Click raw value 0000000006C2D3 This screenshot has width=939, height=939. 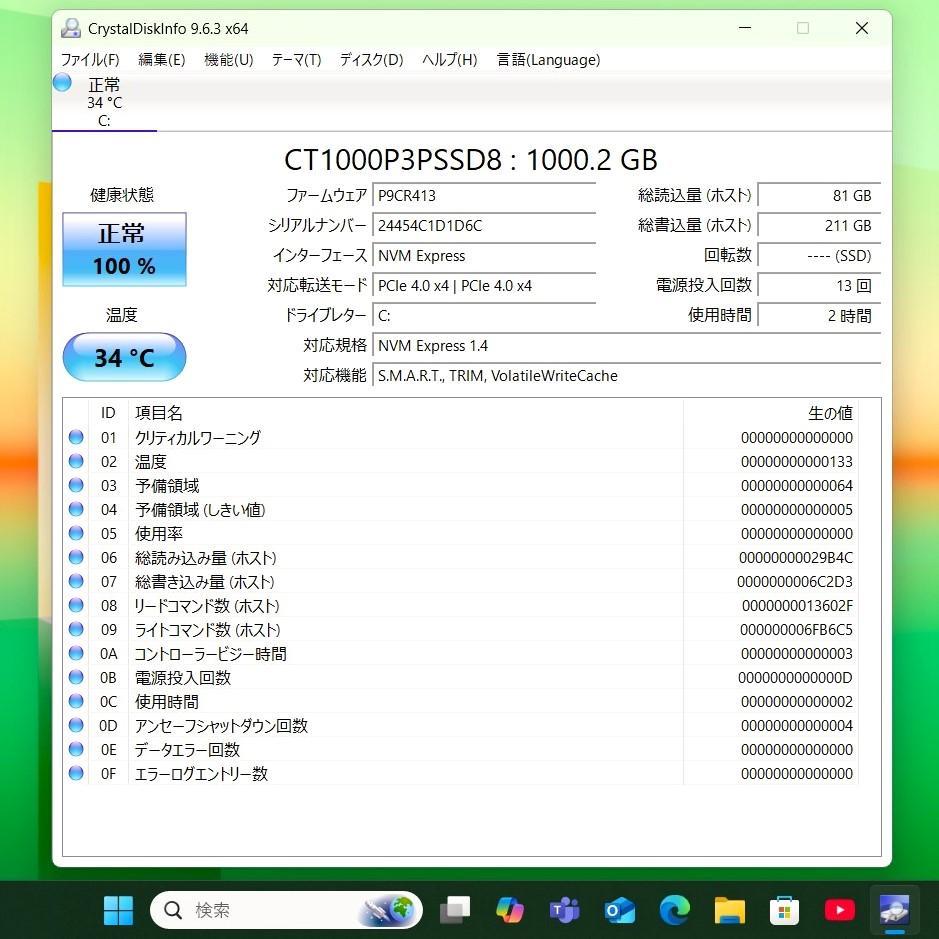795,581
